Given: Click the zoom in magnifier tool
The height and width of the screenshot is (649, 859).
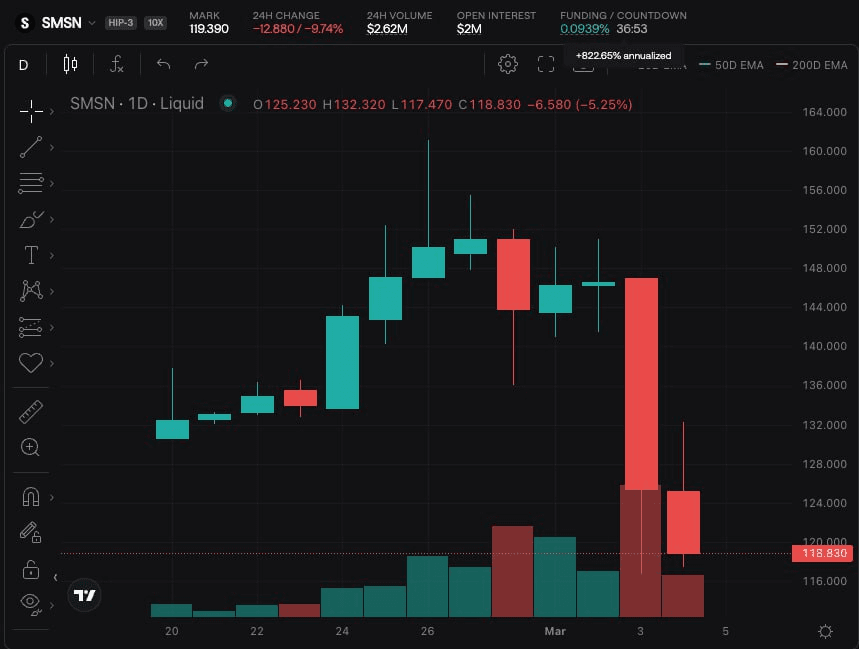Looking at the screenshot, I should pos(31,447).
